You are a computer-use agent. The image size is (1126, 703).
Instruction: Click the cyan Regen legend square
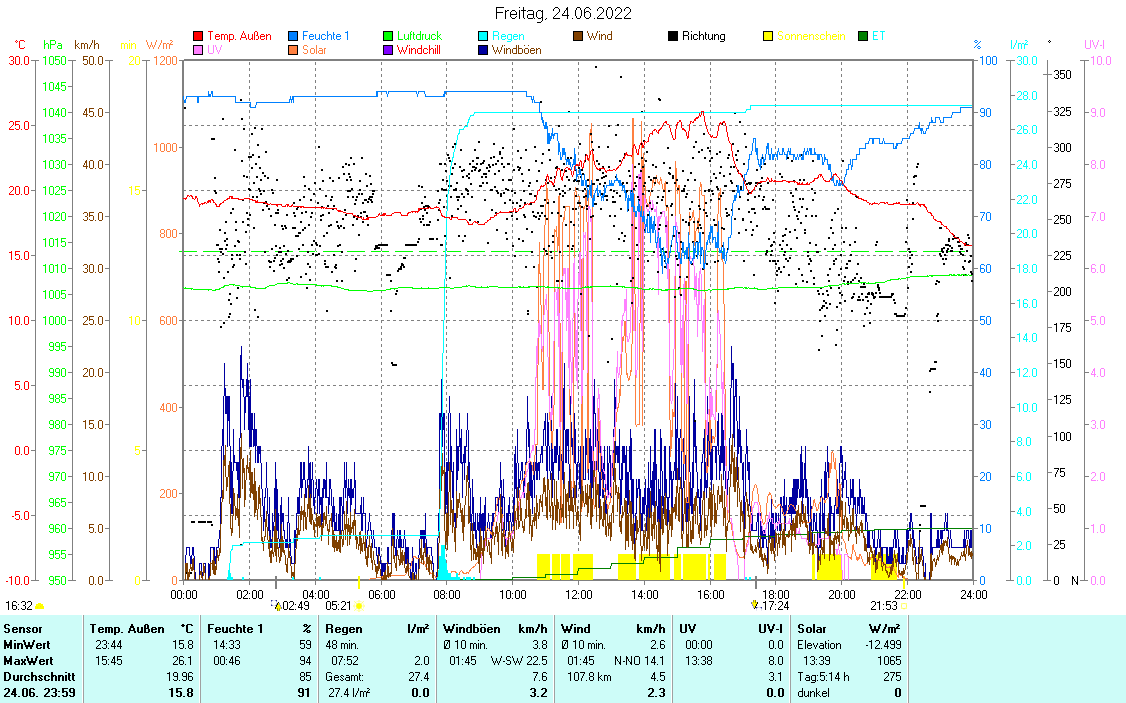point(484,36)
